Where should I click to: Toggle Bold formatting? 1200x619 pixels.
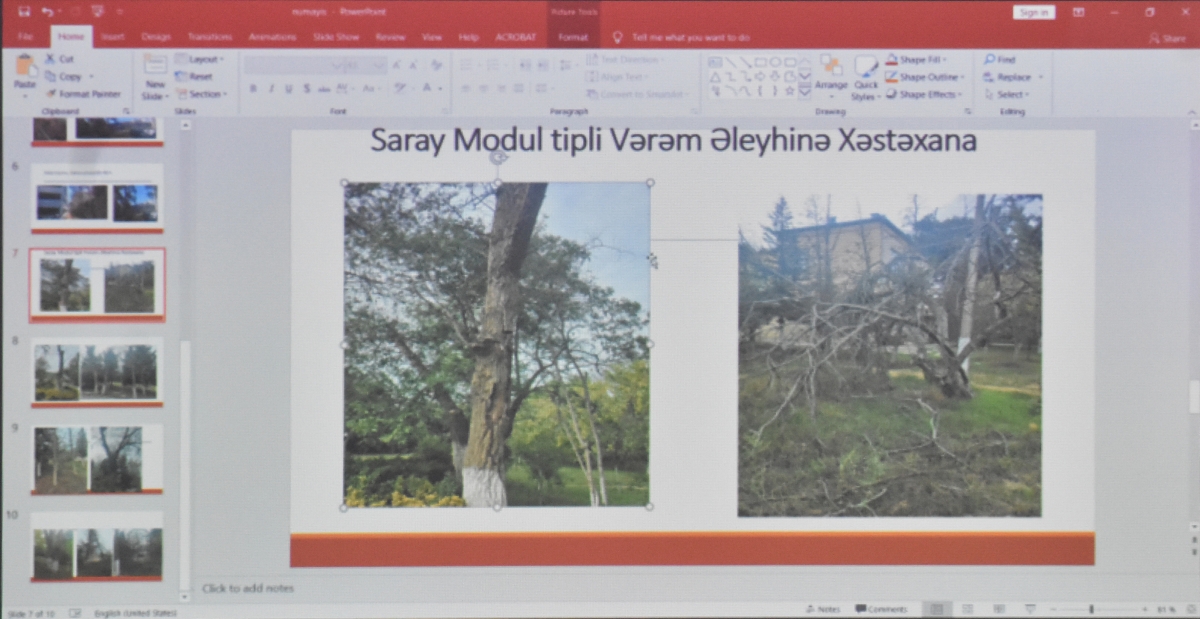(253, 89)
